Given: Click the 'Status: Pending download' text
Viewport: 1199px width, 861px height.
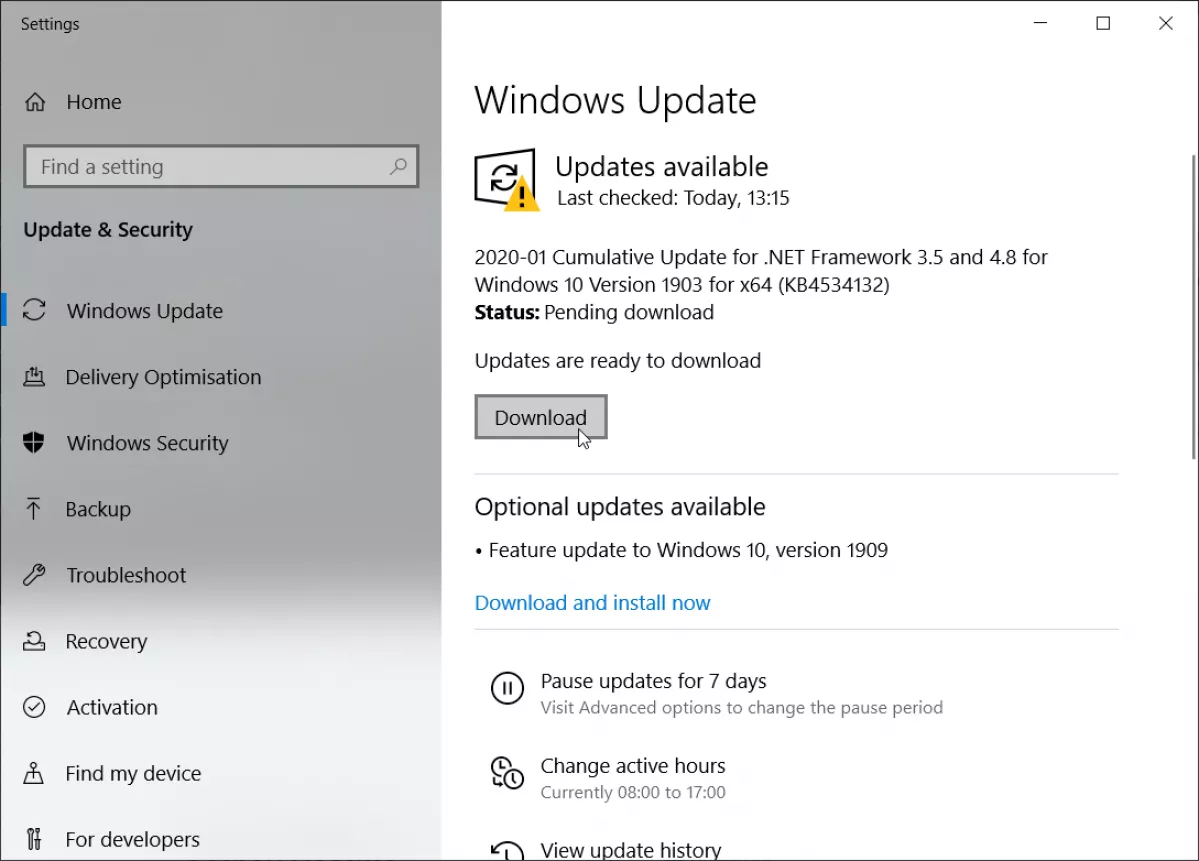Looking at the screenshot, I should tap(594, 312).
